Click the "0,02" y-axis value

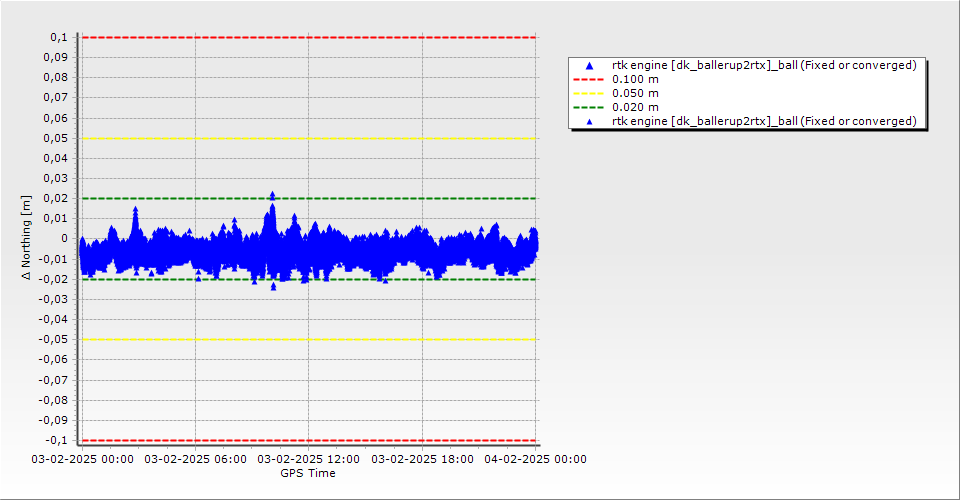[56, 198]
